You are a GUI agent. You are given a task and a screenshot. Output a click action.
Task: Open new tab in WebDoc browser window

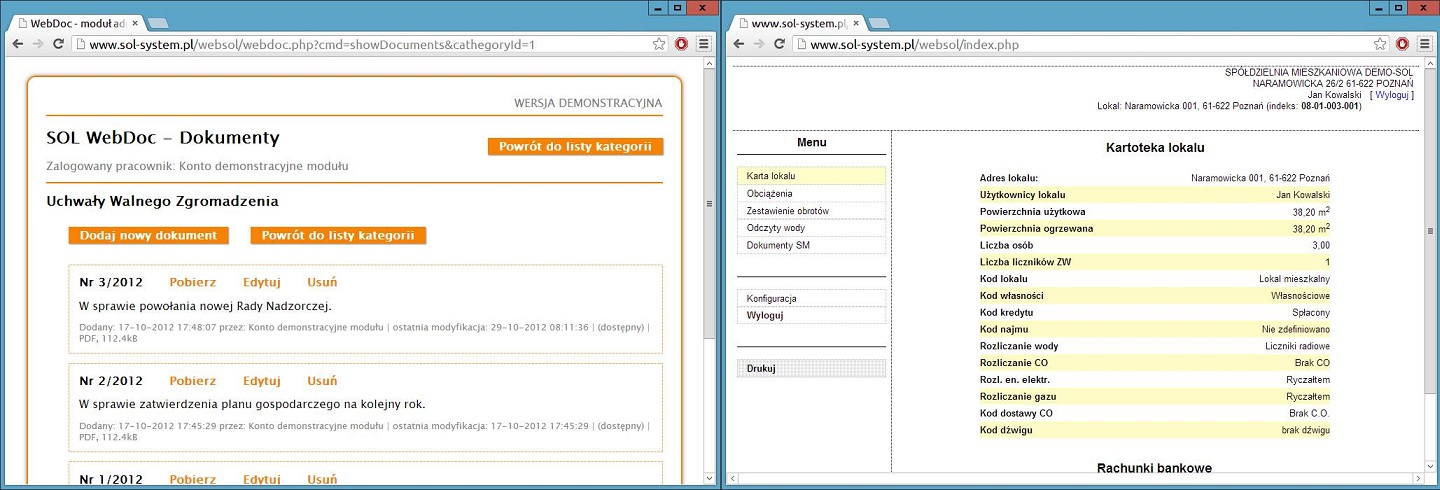tap(159, 23)
